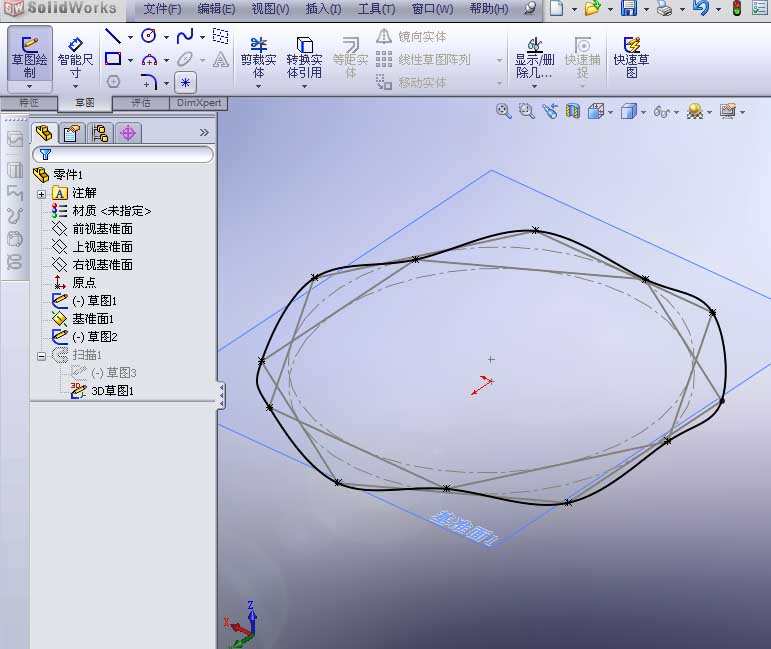Expand the 注解 annotations tree node
This screenshot has height=649, width=771.
click(x=41, y=194)
